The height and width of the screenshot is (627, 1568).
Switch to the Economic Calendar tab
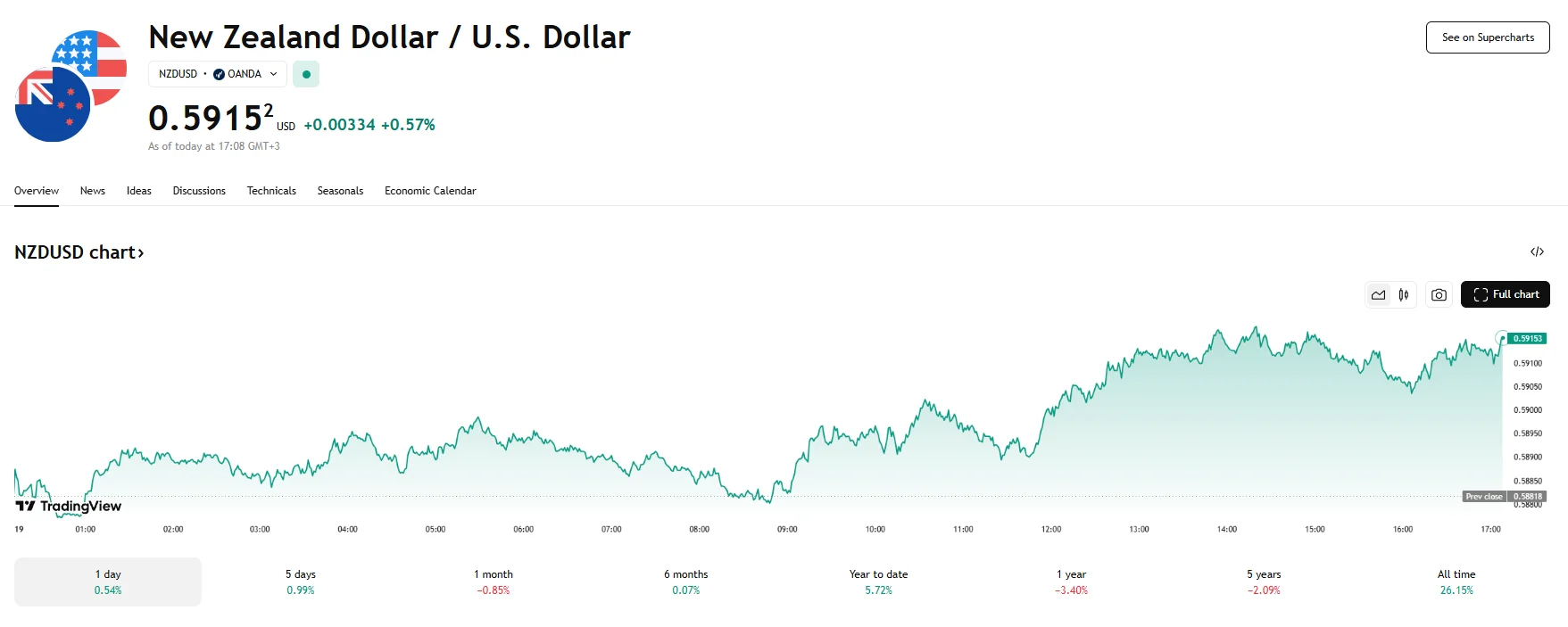tap(430, 191)
